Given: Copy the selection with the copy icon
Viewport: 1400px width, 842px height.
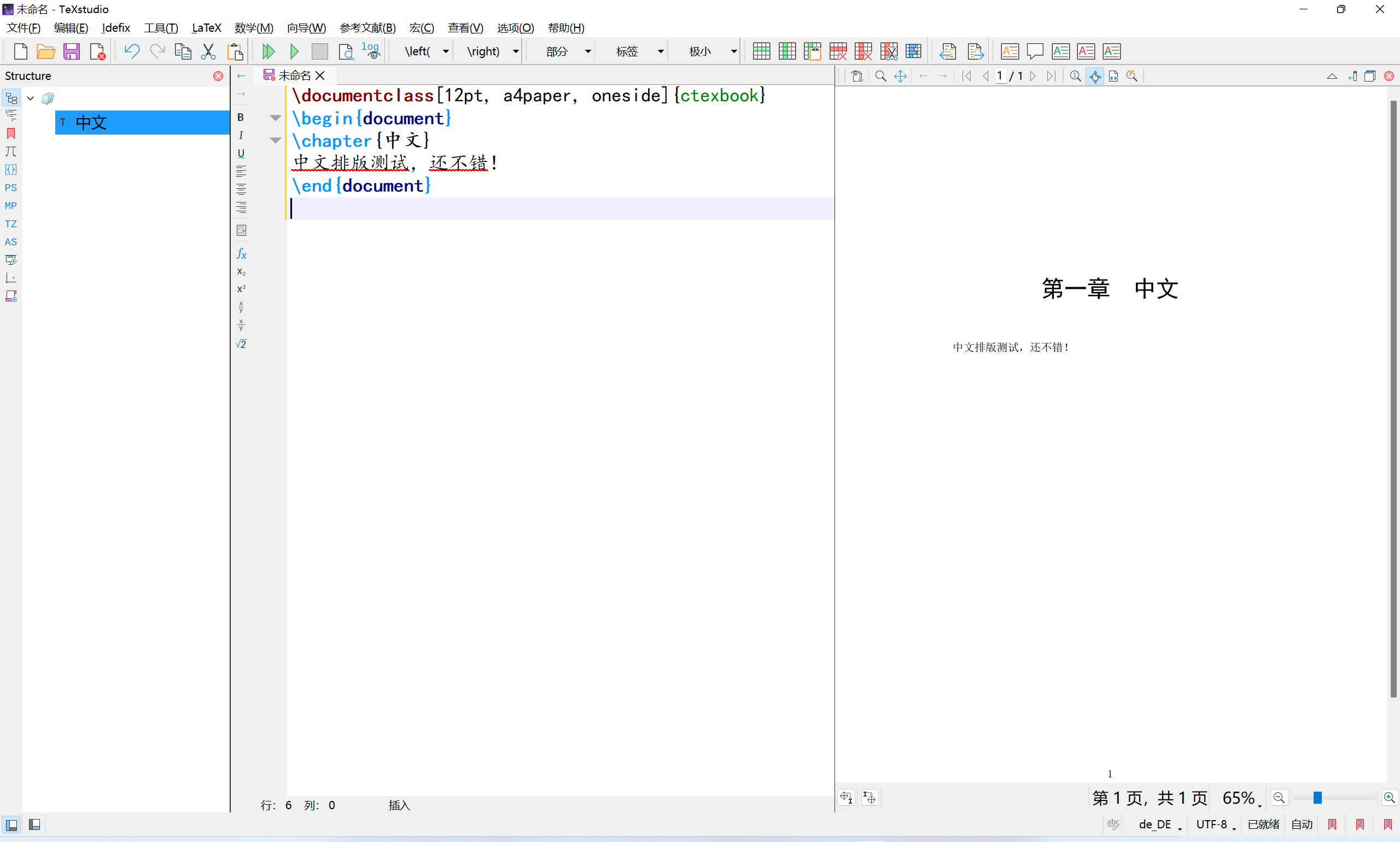Looking at the screenshot, I should [x=183, y=51].
